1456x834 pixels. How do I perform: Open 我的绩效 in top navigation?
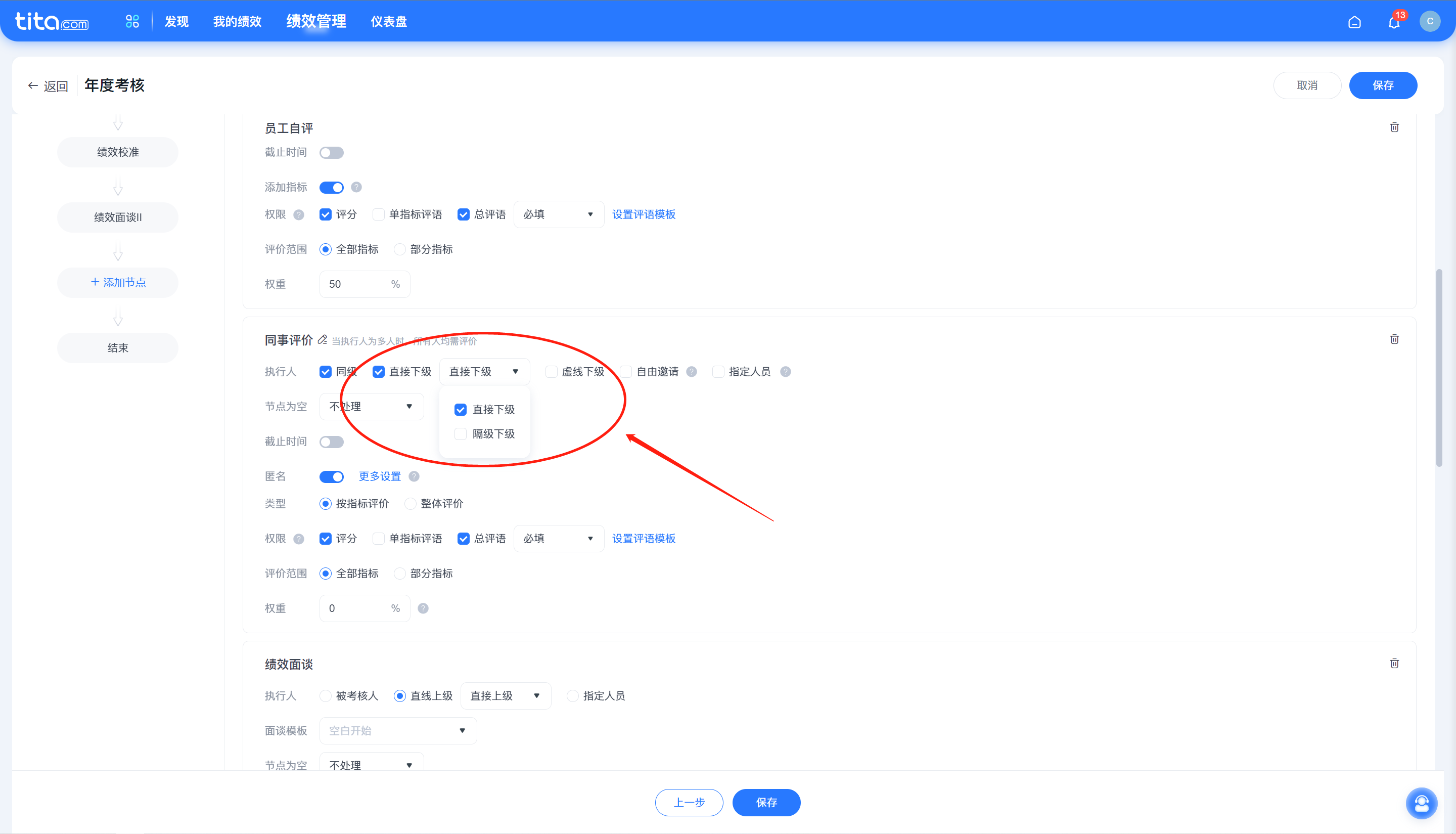coord(237,22)
